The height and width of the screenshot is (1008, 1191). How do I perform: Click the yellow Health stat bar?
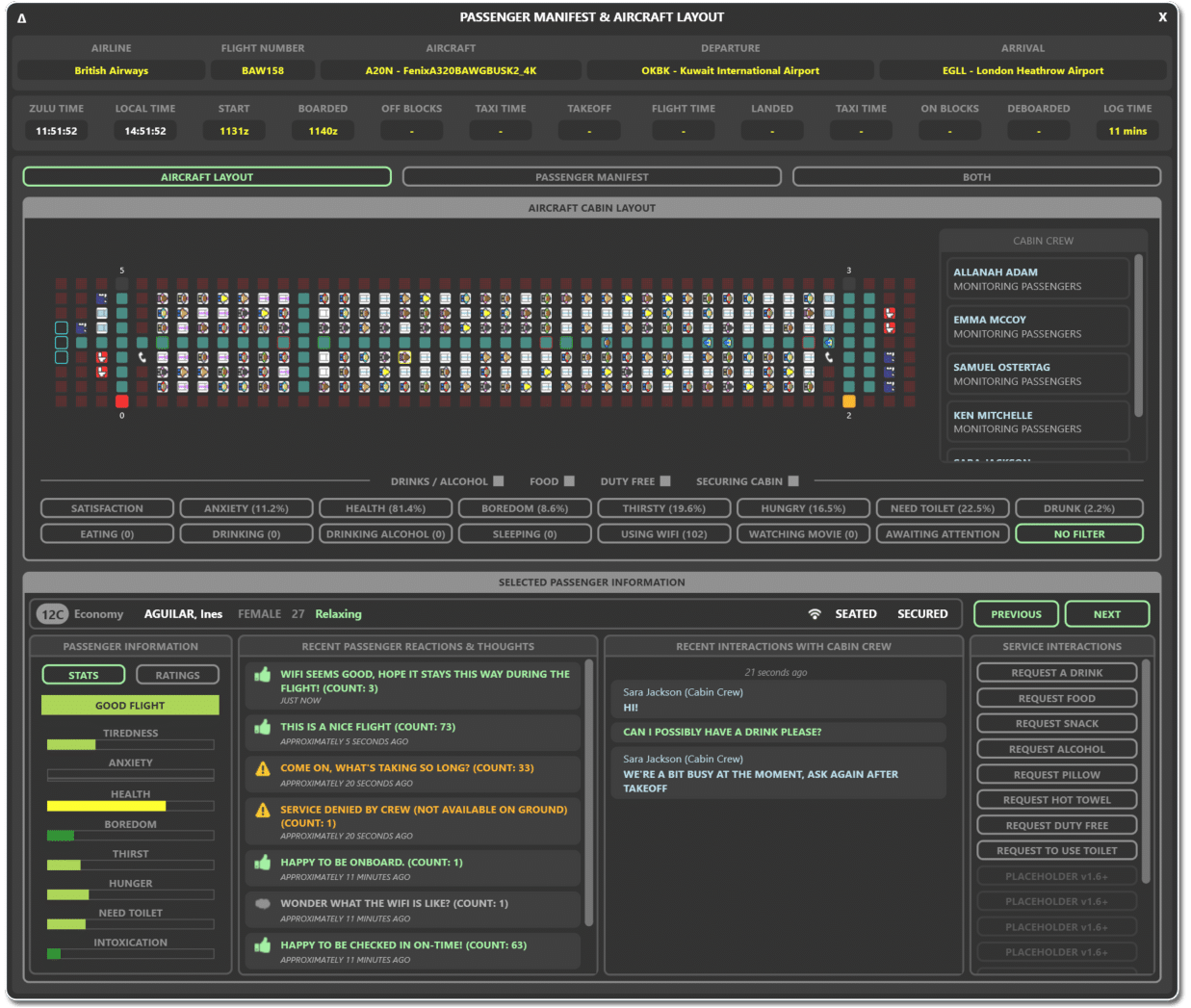107,806
